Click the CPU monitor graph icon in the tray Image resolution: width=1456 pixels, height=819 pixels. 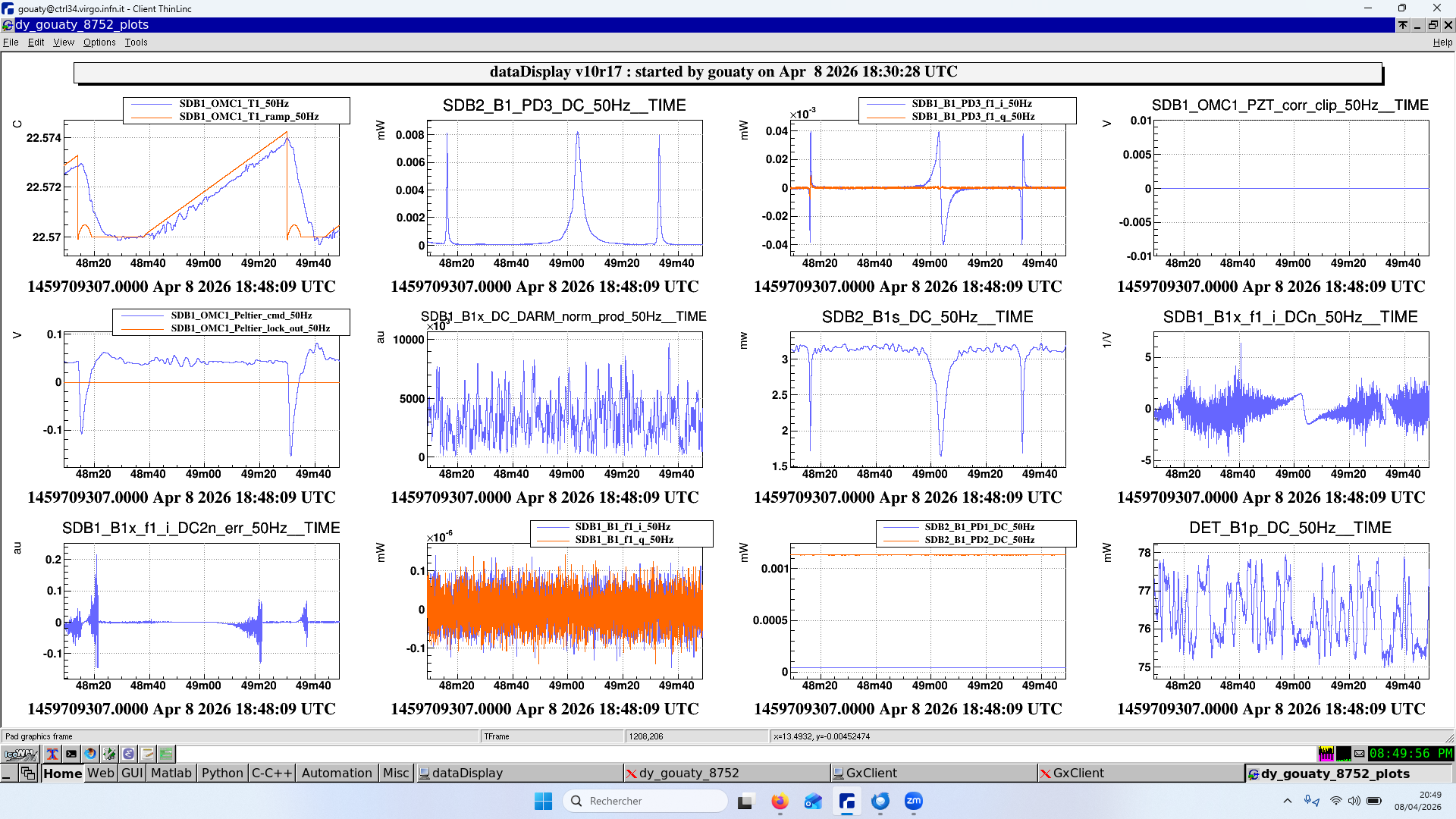pyautogui.click(x=1326, y=754)
